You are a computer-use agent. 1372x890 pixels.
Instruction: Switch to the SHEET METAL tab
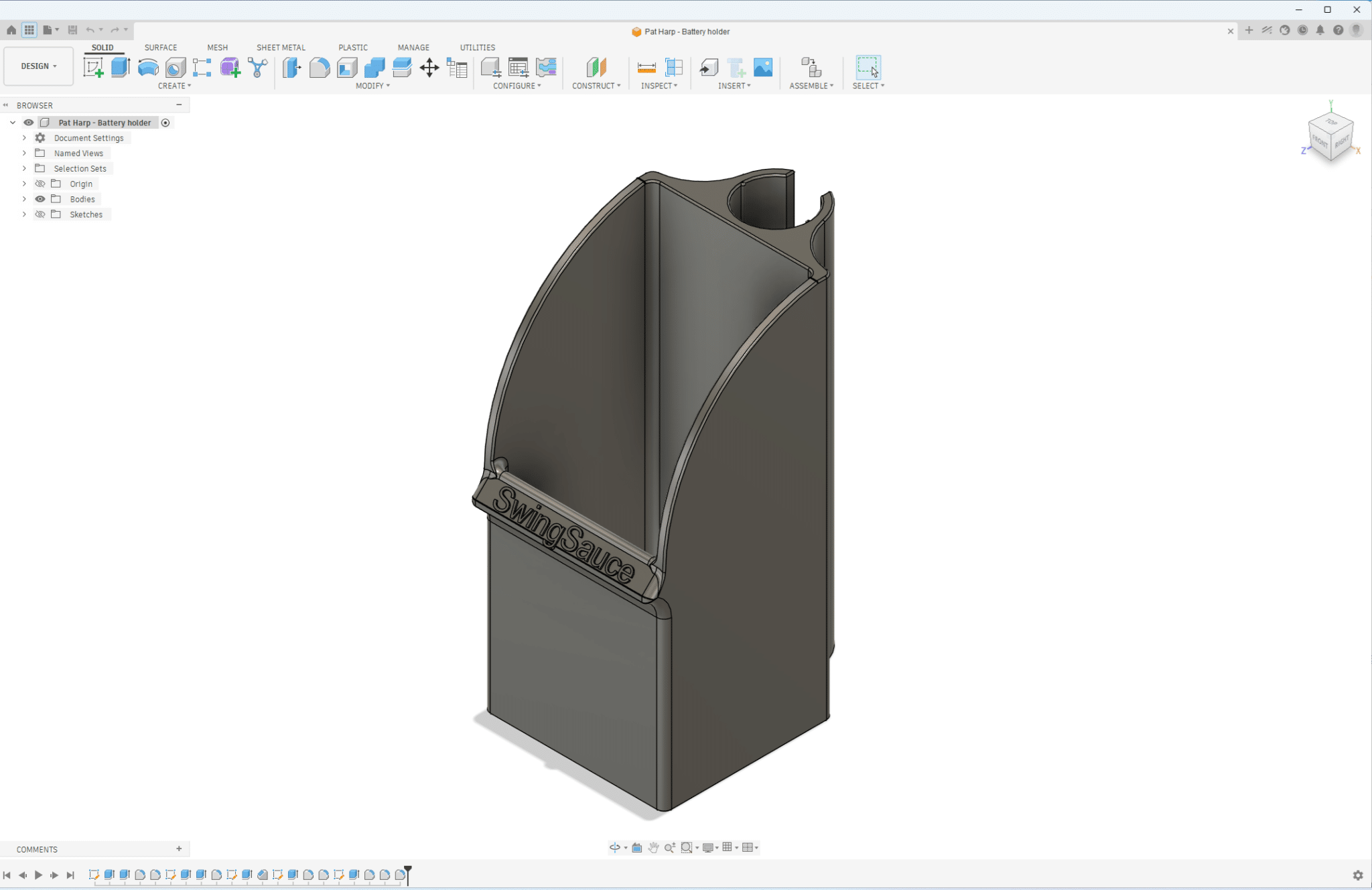[x=281, y=48]
